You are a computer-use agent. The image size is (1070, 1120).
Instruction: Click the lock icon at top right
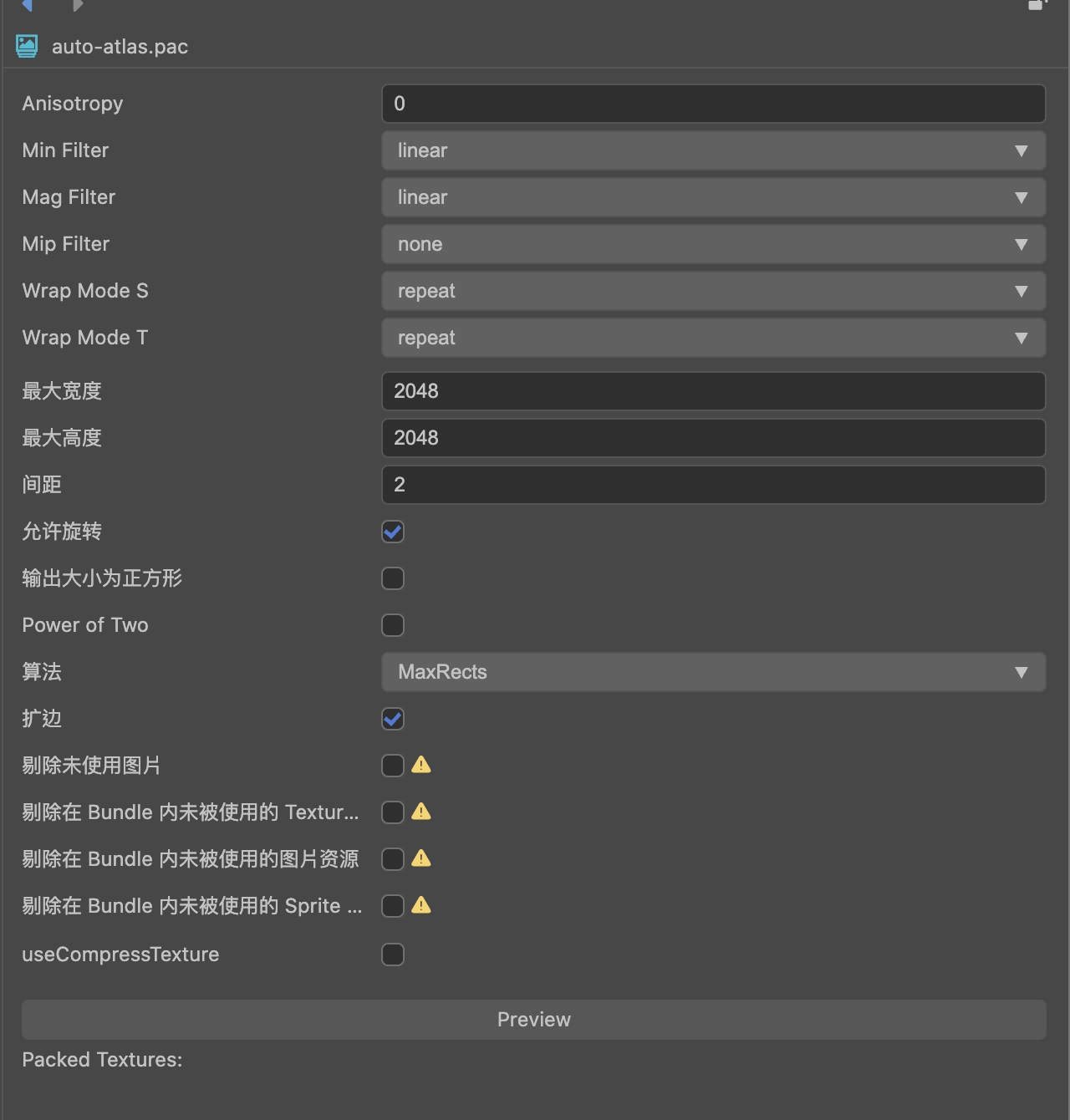1037,5
